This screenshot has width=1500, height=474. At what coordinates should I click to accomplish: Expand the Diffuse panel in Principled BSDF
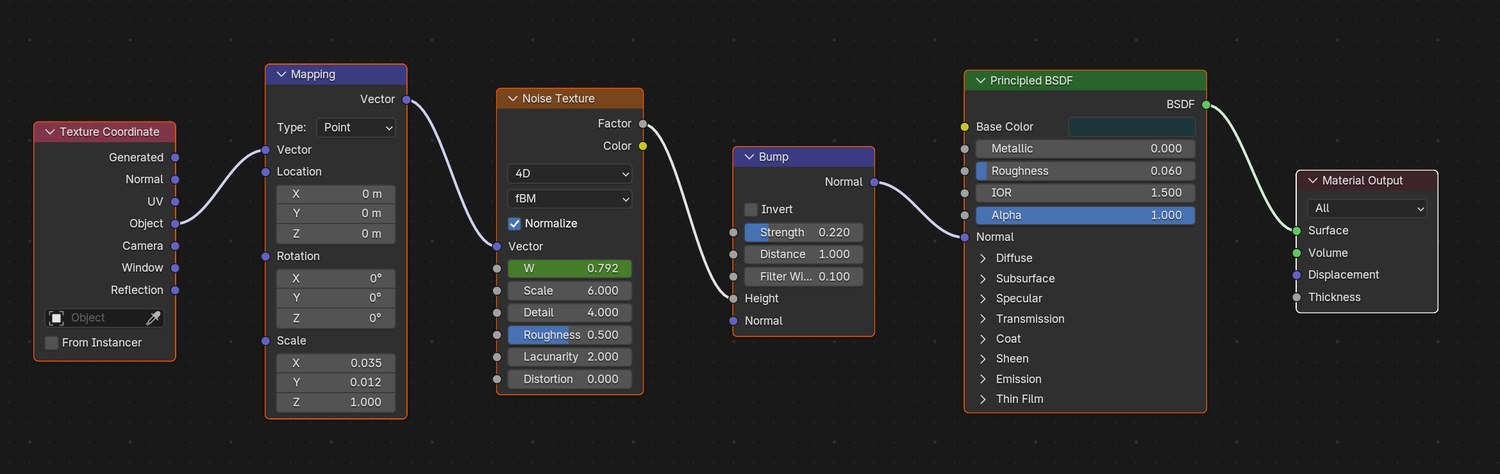[983, 258]
